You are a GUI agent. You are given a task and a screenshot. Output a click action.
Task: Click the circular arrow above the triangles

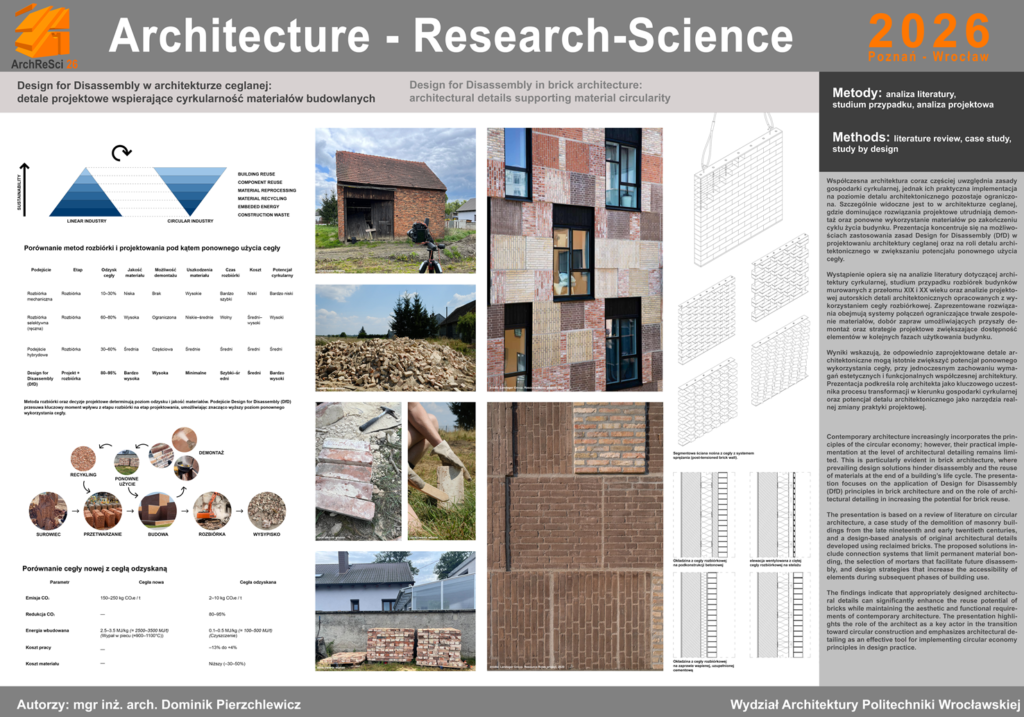(x=121, y=152)
